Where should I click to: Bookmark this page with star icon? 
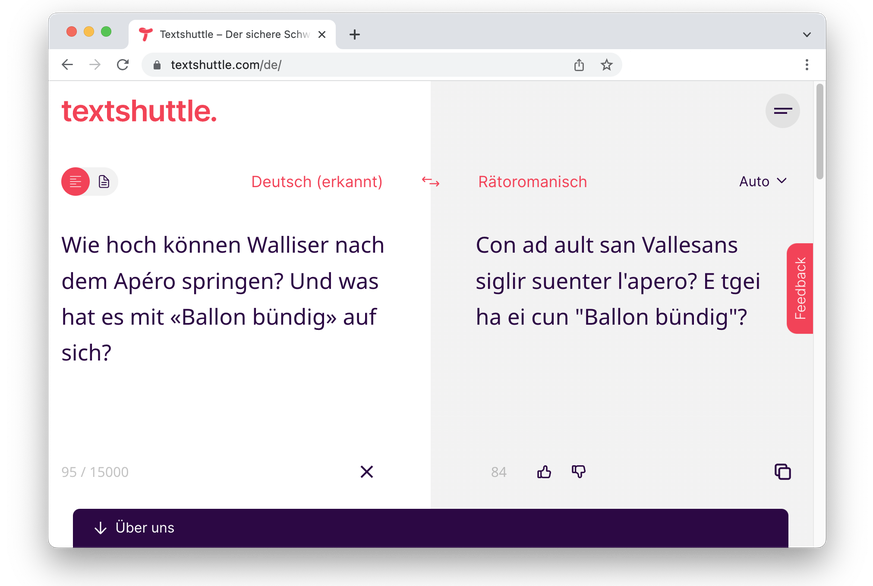point(606,65)
